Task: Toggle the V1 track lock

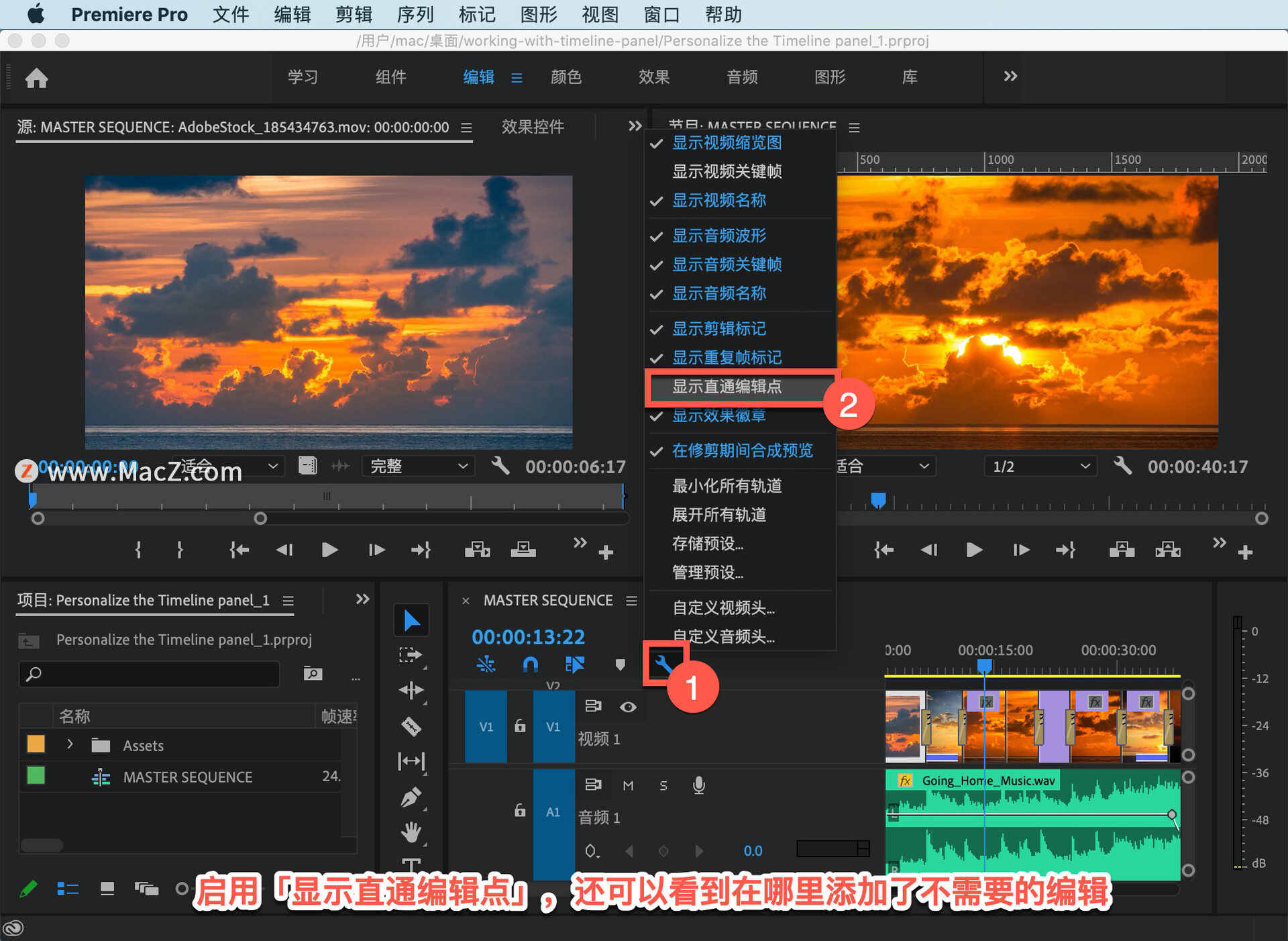Action: click(520, 726)
